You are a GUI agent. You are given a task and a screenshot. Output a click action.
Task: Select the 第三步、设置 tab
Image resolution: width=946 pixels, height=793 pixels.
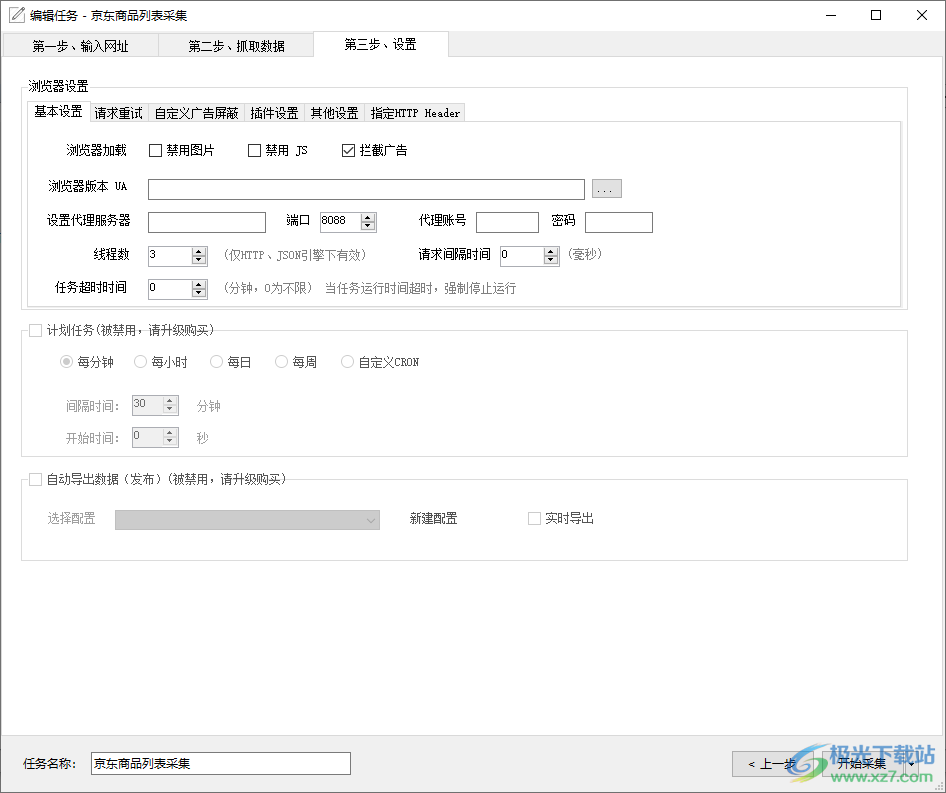(381, 44)
